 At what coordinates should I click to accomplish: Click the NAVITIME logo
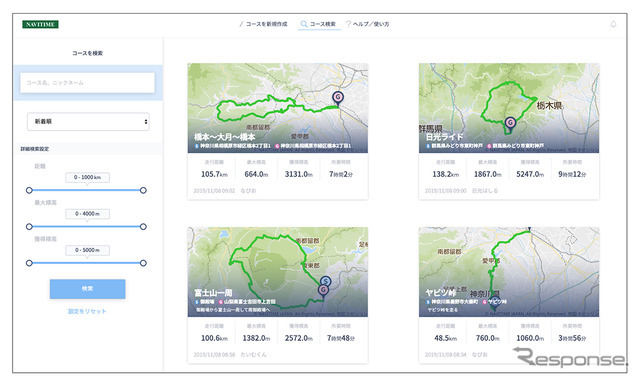point(40,24)
